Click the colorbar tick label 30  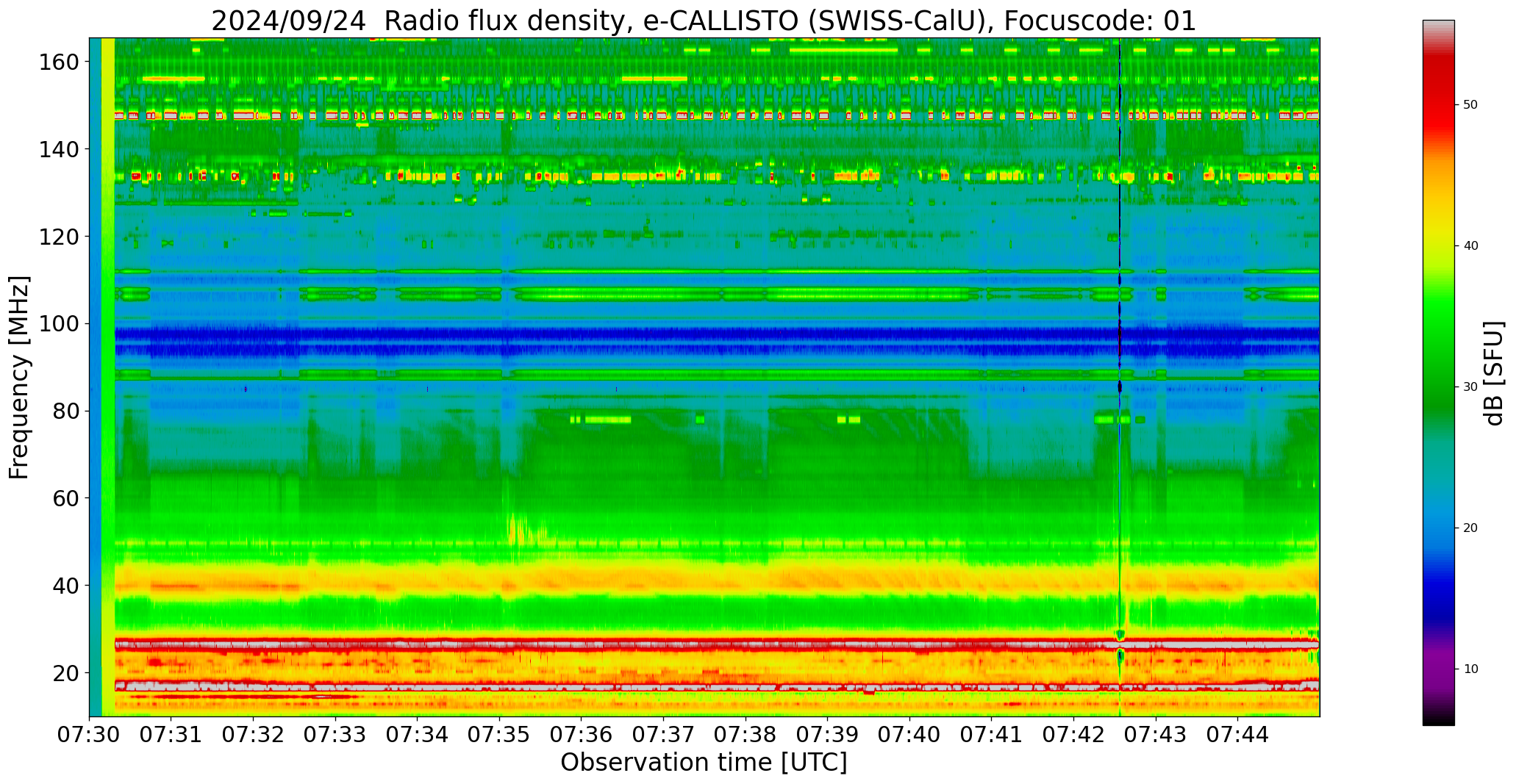[1470, 387]
